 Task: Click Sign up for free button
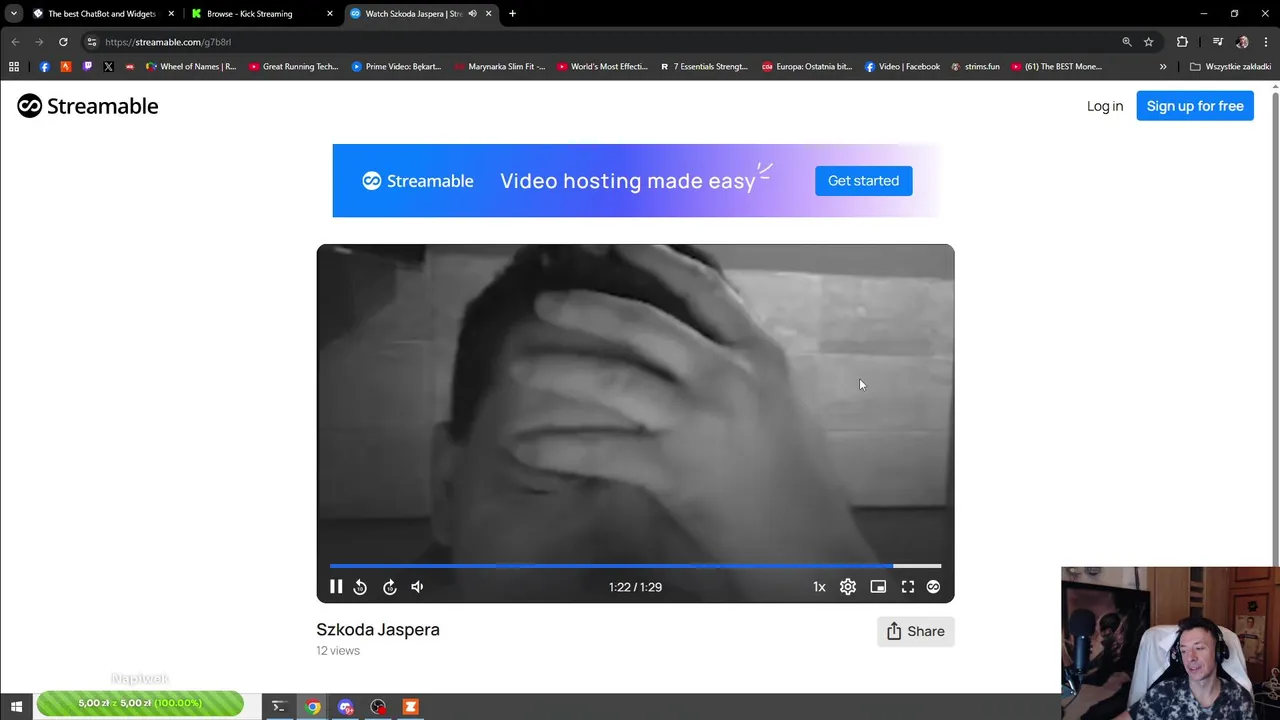tap(1195, 106)
